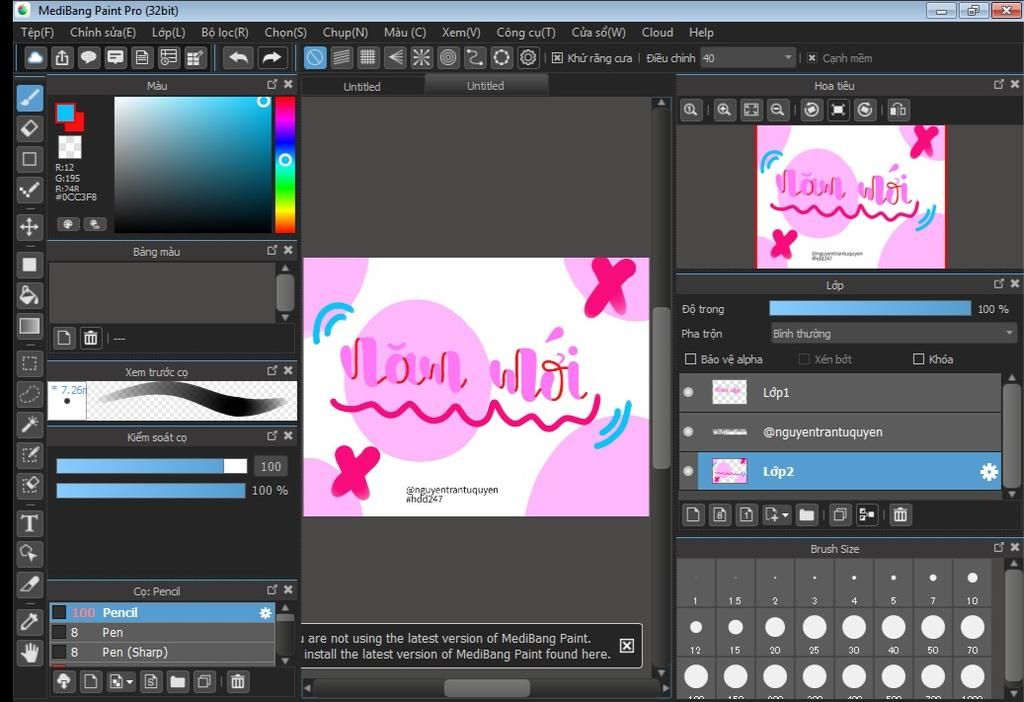Add new palette color page icon
Viewport: 1024px width, 702px height.
click(64, 338)
